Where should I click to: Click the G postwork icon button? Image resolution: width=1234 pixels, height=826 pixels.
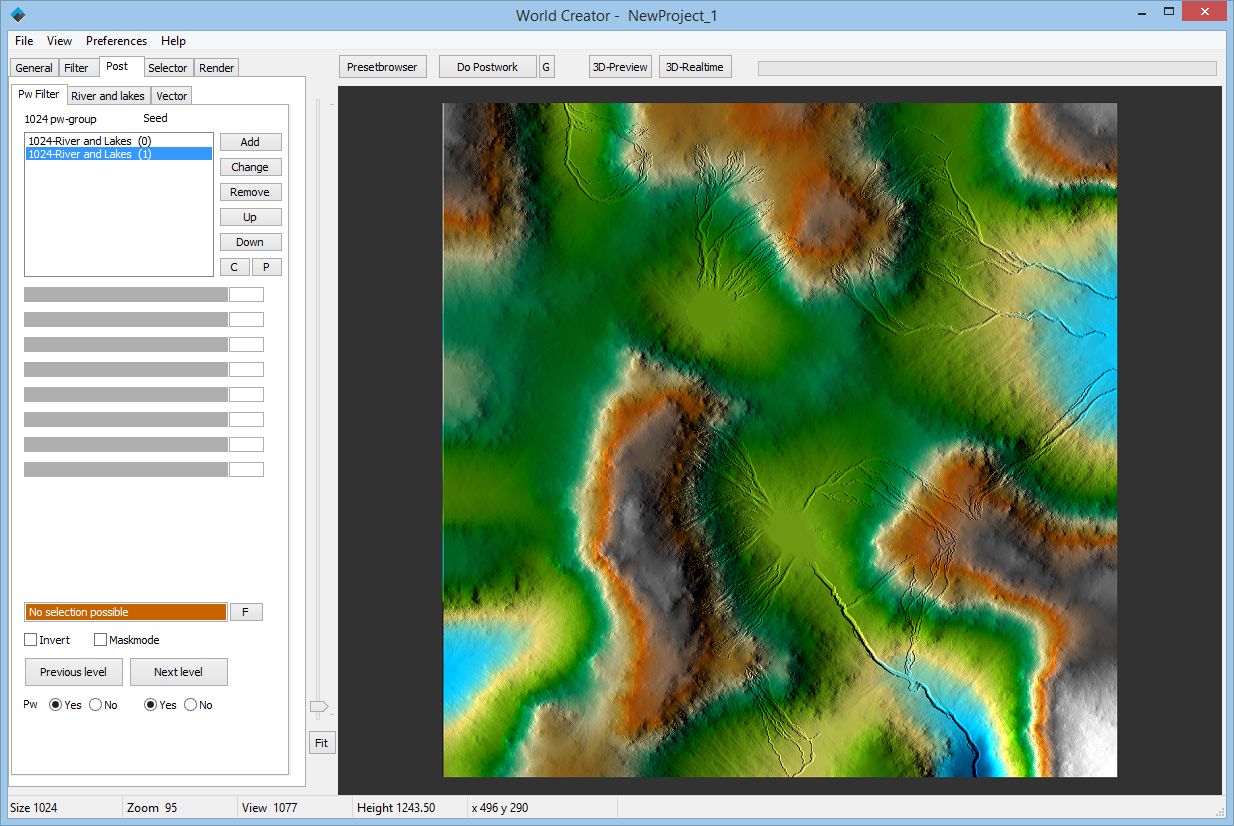[x=546, y=66]
